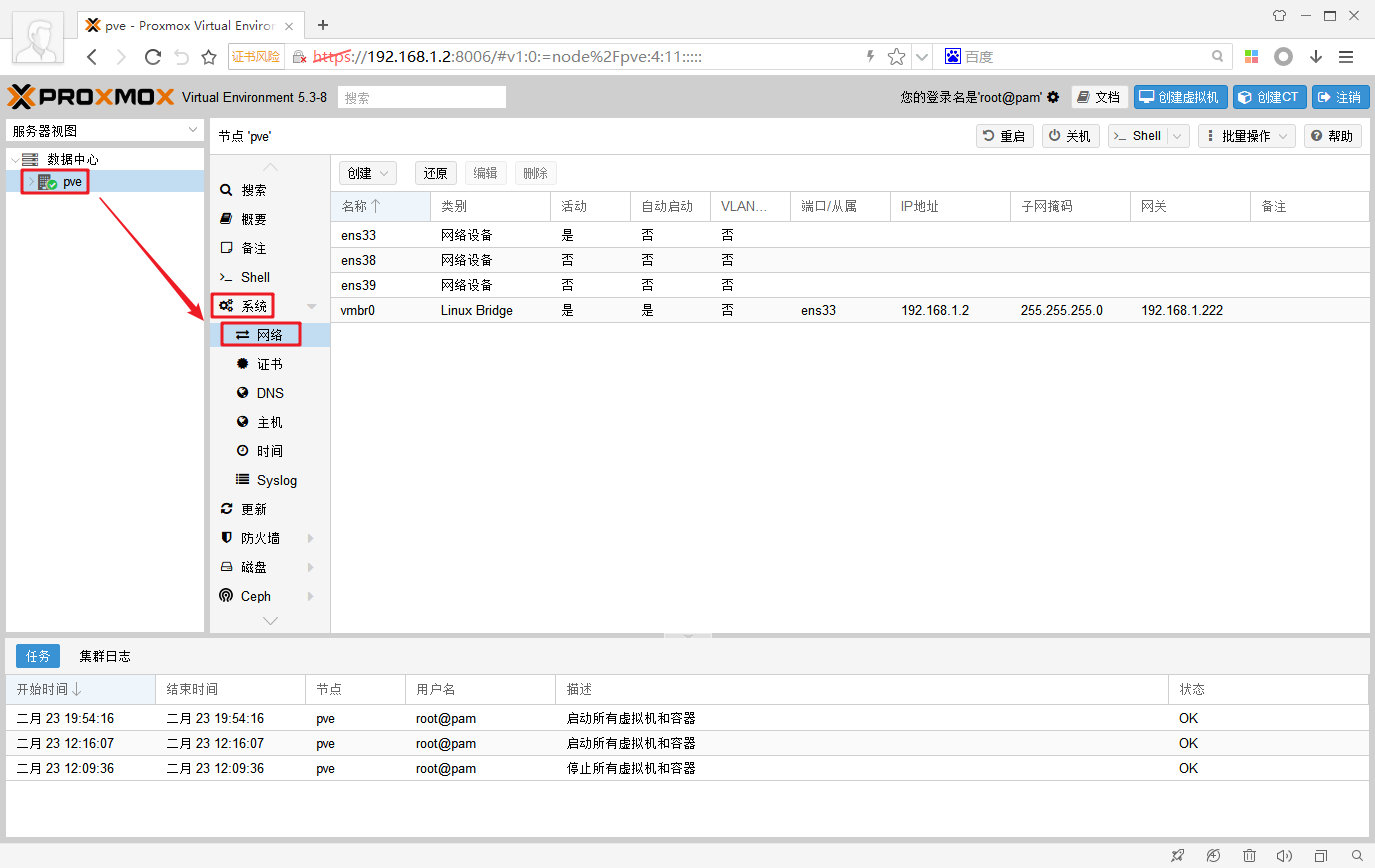
Task: Go back with the browser back arrow
Action: (92, 57)
